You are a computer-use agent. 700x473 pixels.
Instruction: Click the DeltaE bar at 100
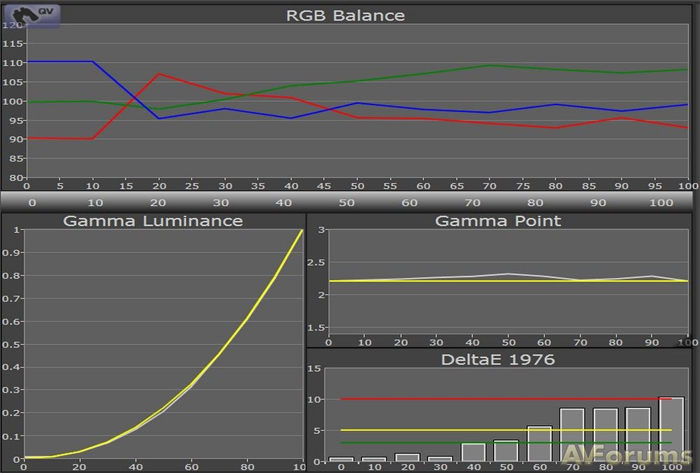[x=671, y=430]
